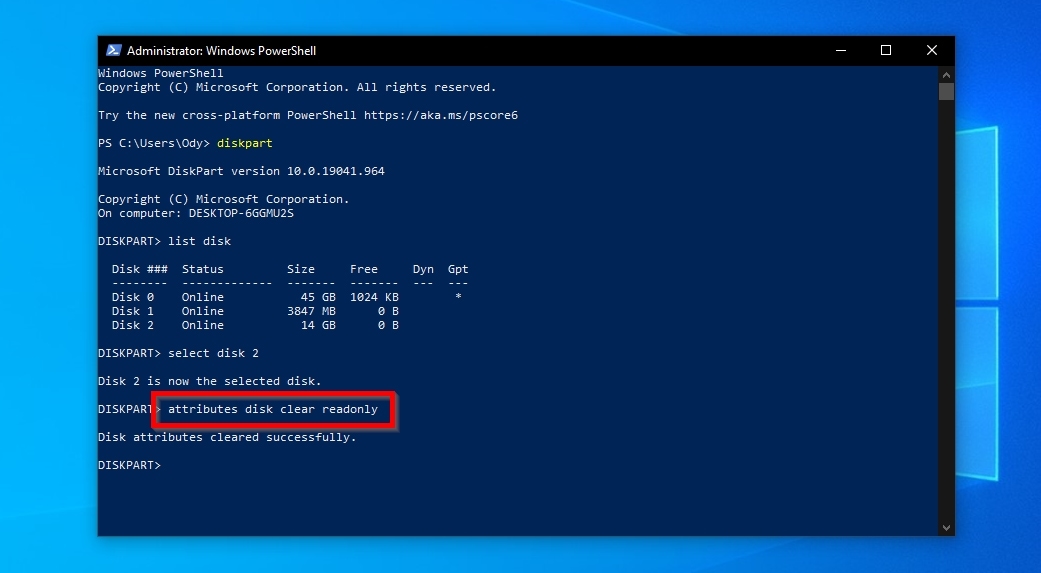Click the last empty DISKPART> prompt
1041x573 pixels.
coord(129,465)
